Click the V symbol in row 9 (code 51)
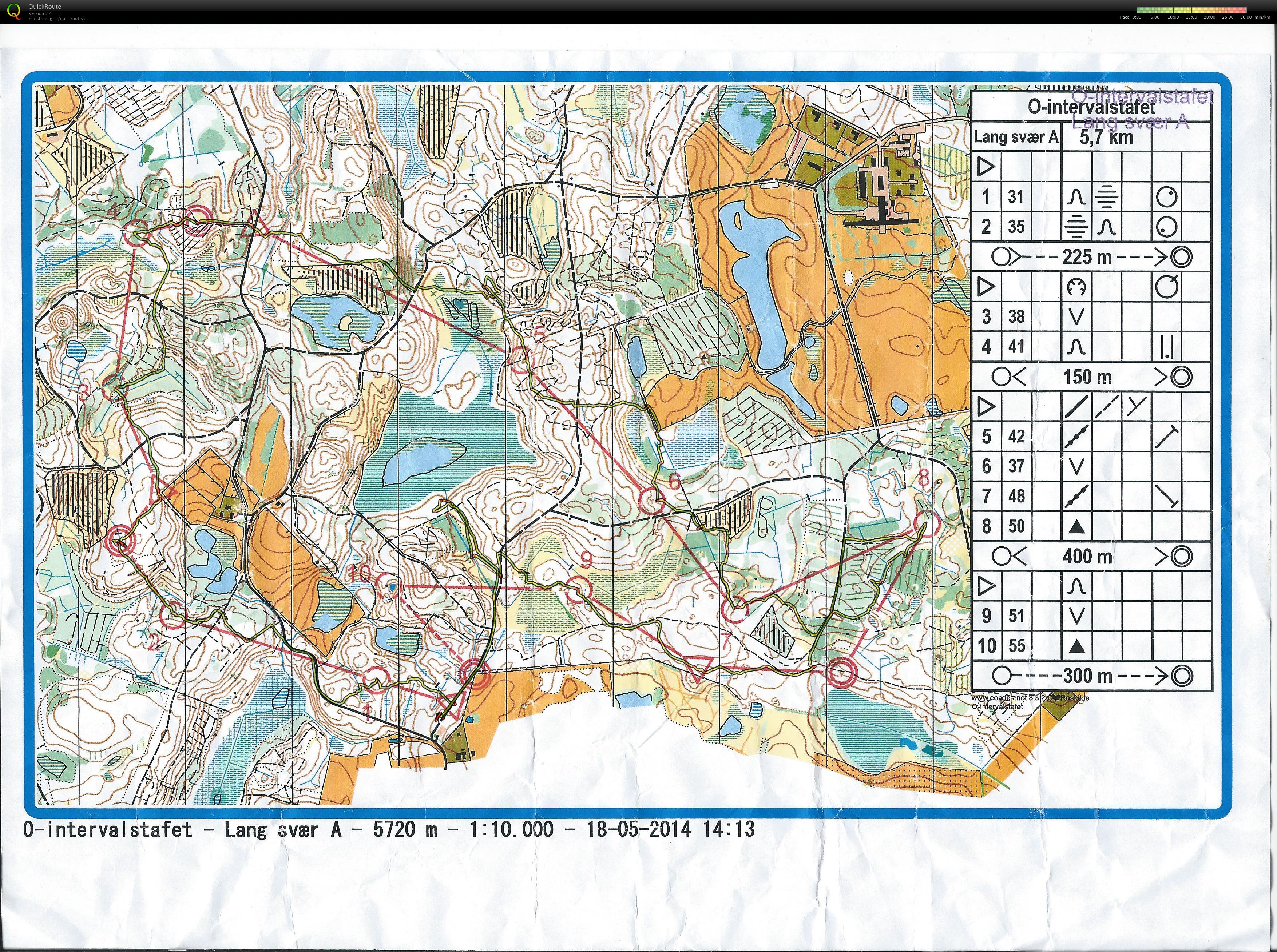 point(1076,616)
